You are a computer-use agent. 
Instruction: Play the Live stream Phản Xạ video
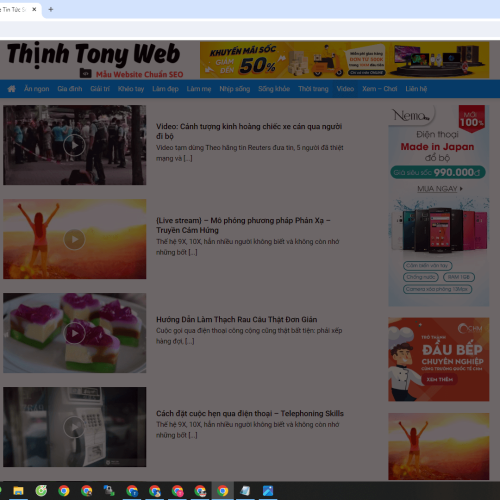pyautogui.click(x=74, y=239)
